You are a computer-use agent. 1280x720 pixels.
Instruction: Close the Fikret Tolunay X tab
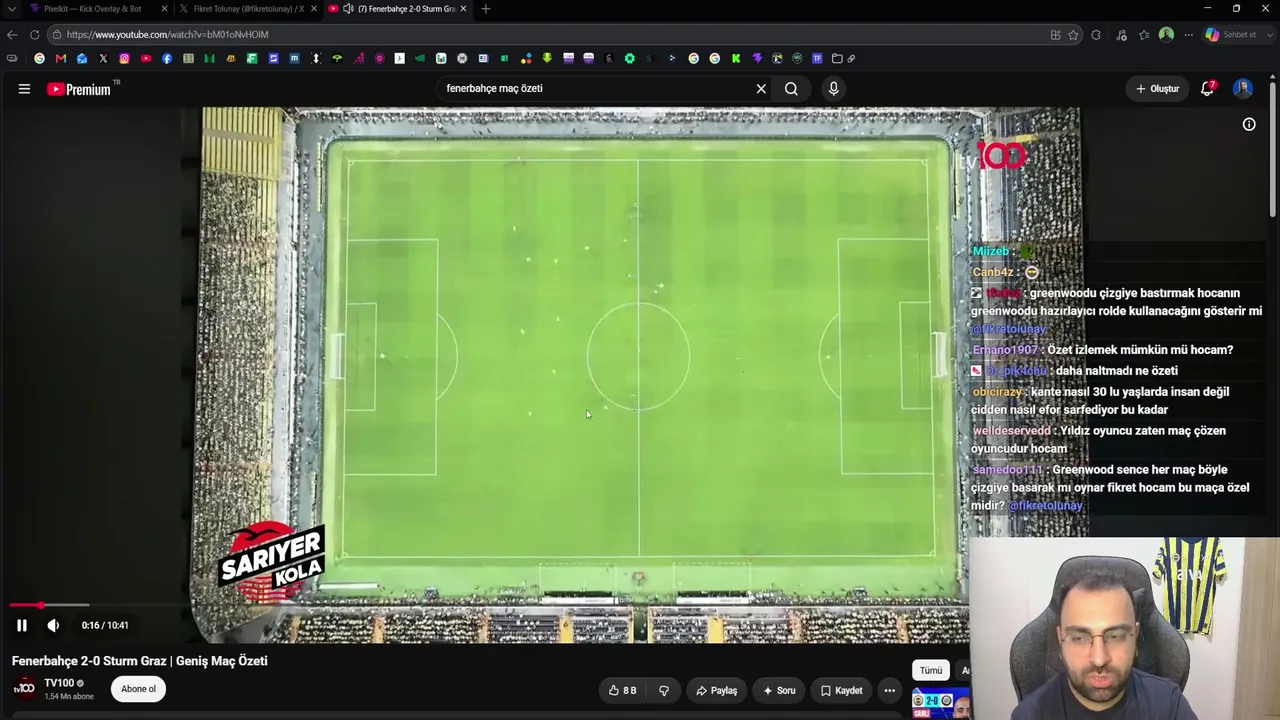pos(314,9)
